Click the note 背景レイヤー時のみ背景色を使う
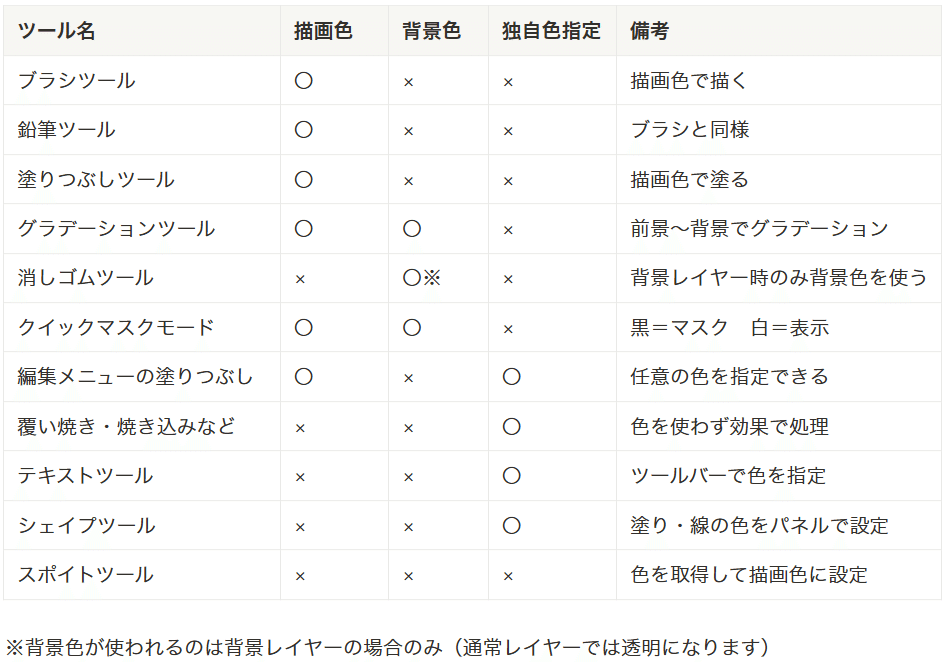This screenshot has height=662, width=945. (x=779, y=278)
